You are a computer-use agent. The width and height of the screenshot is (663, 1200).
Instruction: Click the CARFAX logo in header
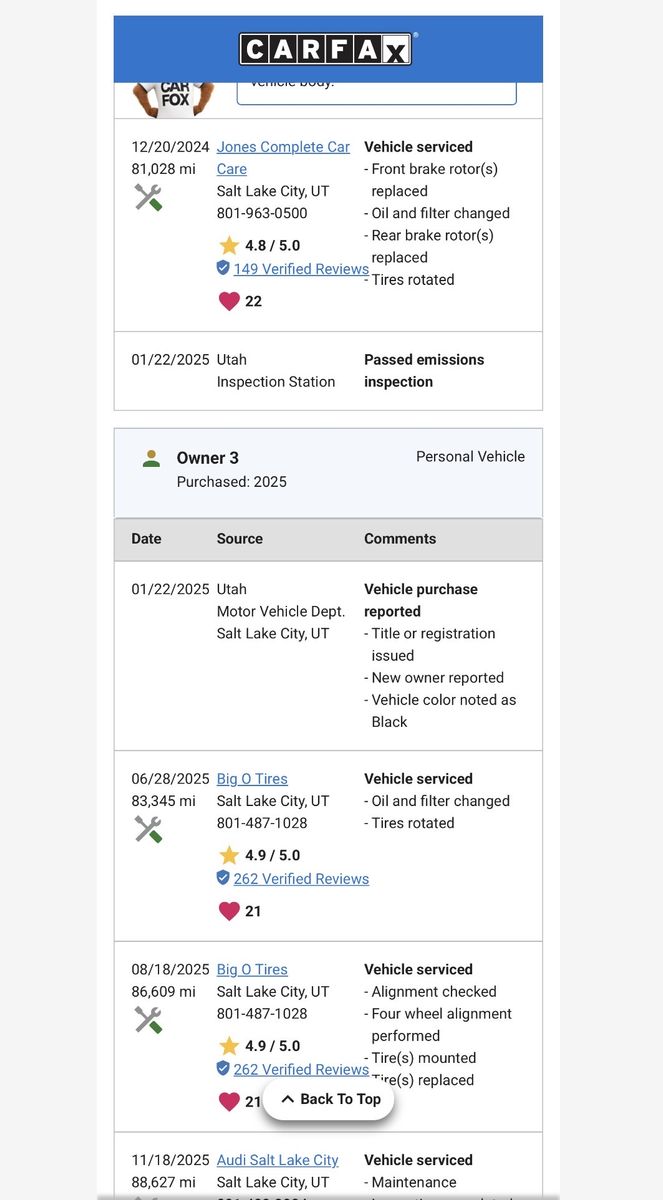328,49
